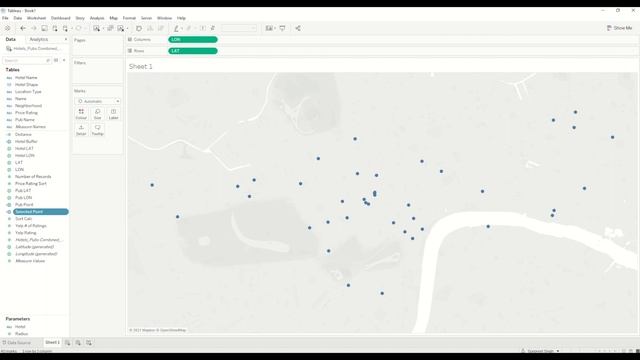Click the Run Update refresh icon
The image size is (640, 360).
click(x=78, y=28)
